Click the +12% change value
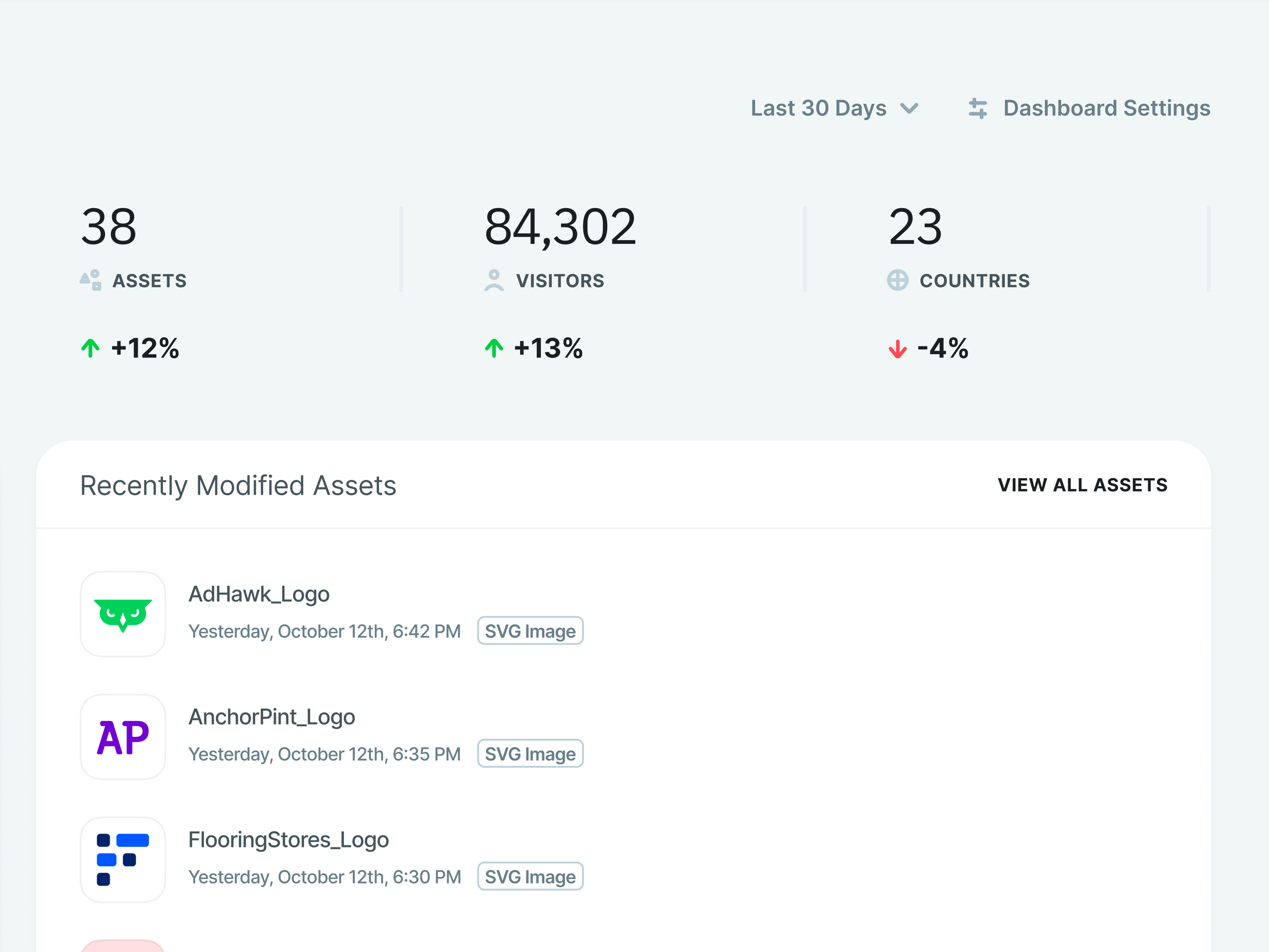This screenshot has width=1269, height=952. point(145,349)
